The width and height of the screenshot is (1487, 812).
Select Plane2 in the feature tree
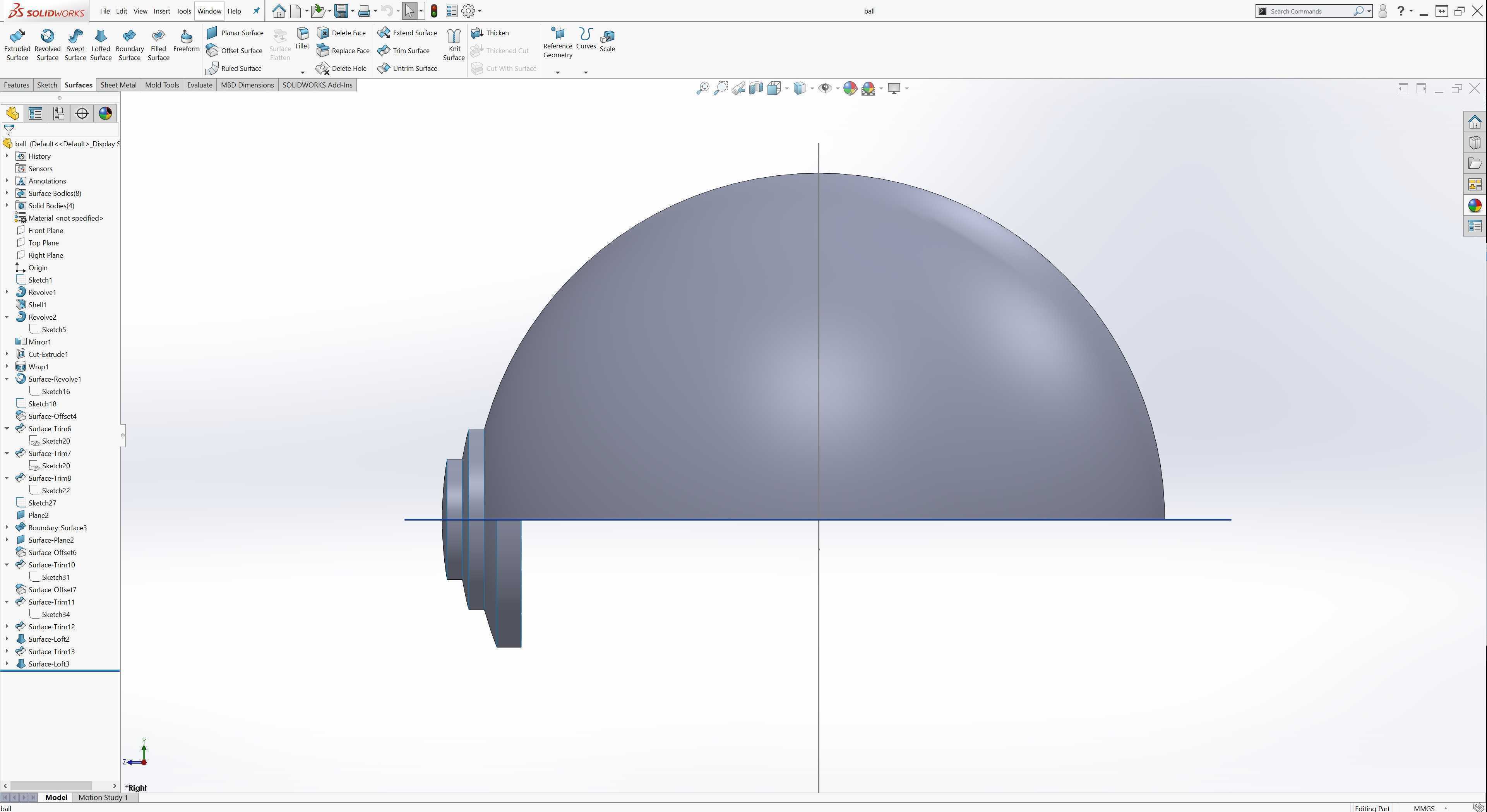click(38, 516)
